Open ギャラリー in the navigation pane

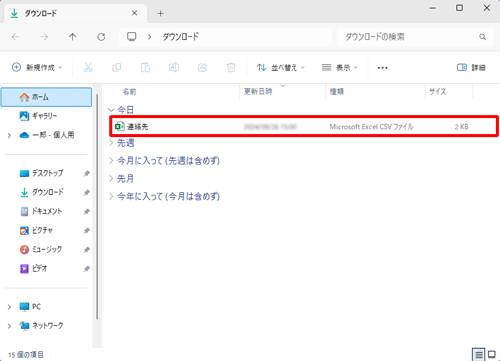(38, 116)
